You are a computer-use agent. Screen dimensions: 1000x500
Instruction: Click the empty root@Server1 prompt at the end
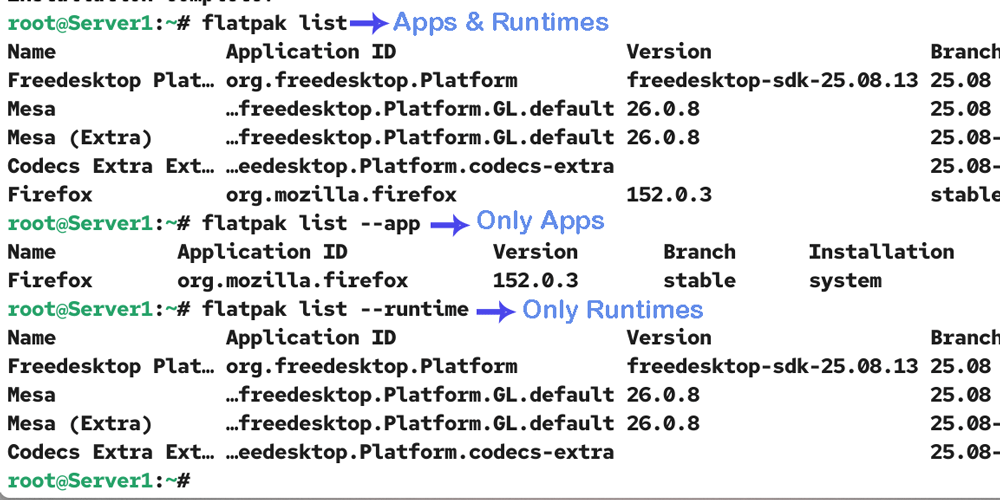tap(99, 480)
